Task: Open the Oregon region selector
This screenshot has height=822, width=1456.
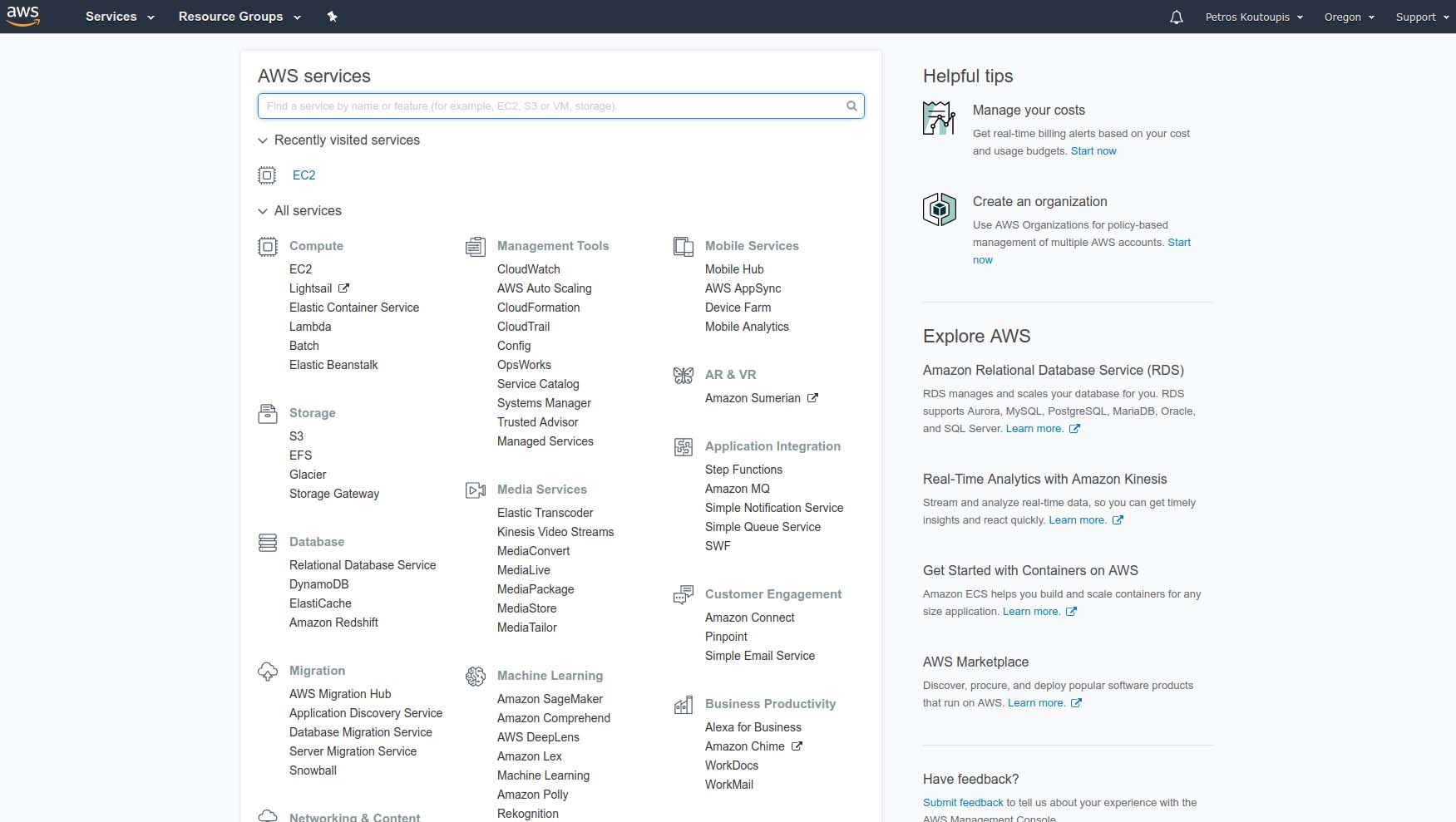Action: [x=1349, y=17]
